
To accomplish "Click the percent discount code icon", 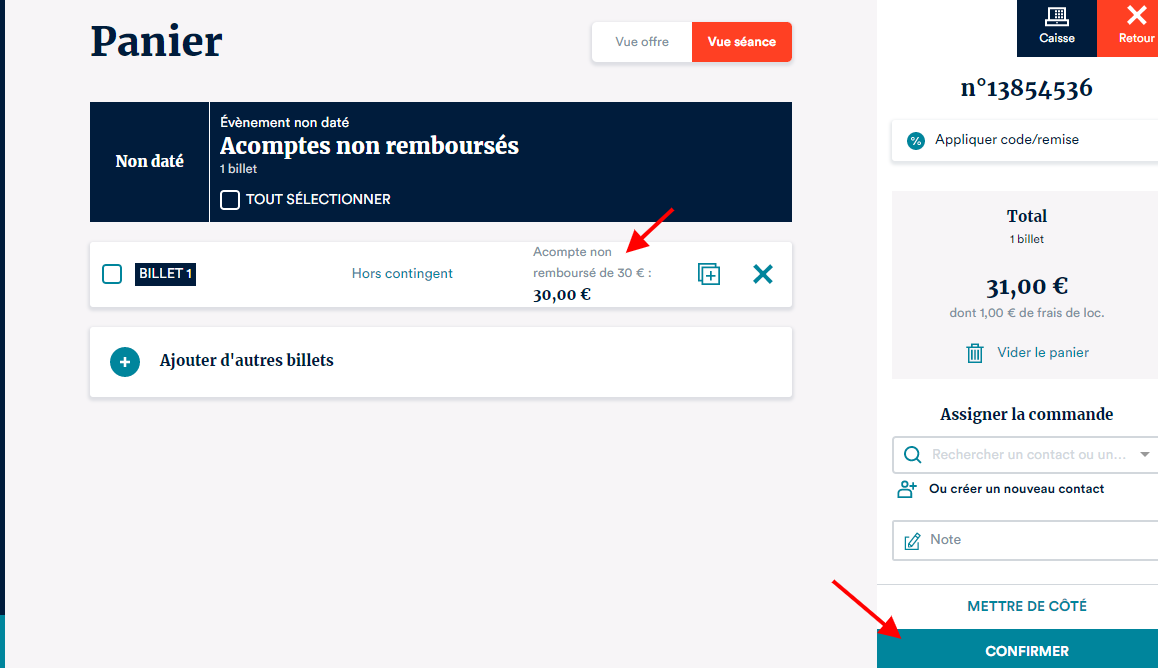I will coord(915,141).
